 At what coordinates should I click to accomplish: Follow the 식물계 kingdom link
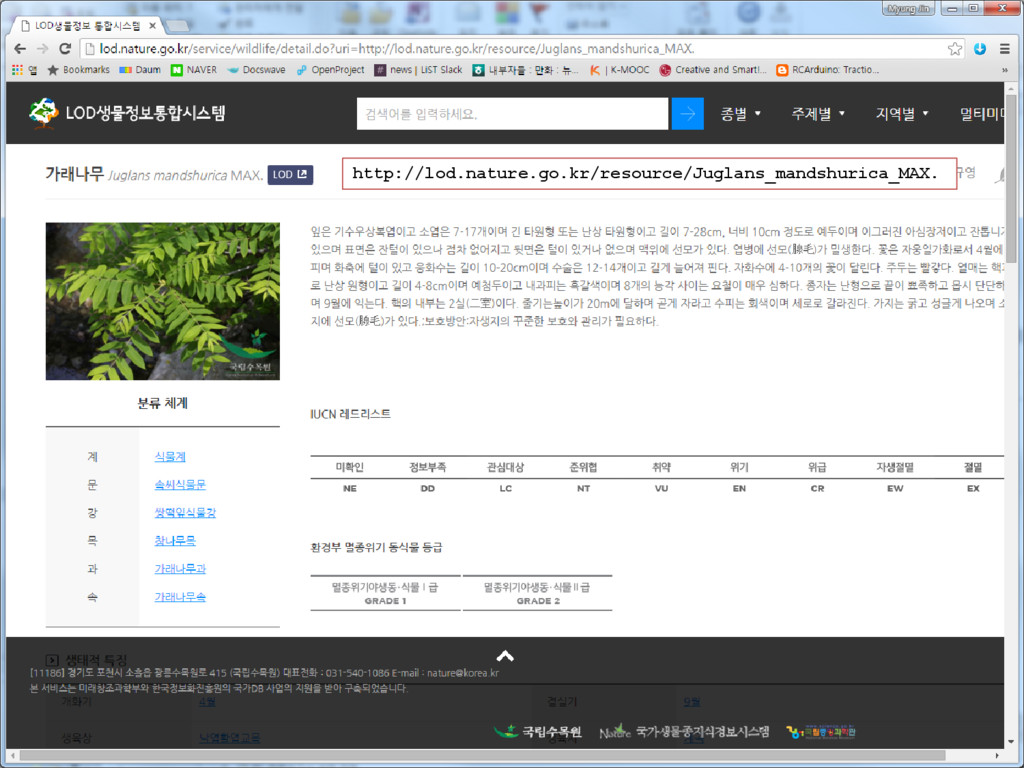point(170,456)
